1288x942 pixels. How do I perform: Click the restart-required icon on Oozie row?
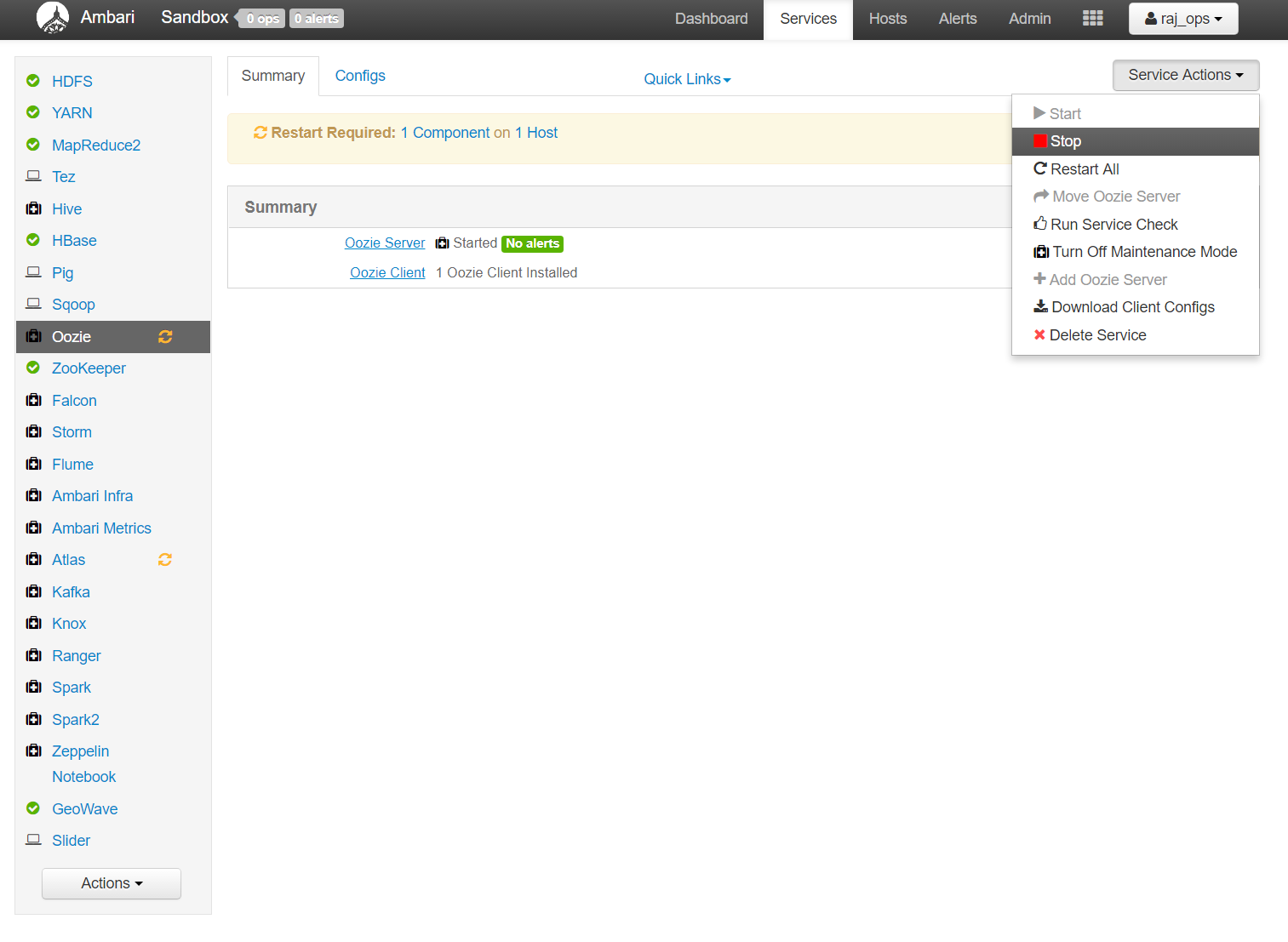[x=165, y=337]
